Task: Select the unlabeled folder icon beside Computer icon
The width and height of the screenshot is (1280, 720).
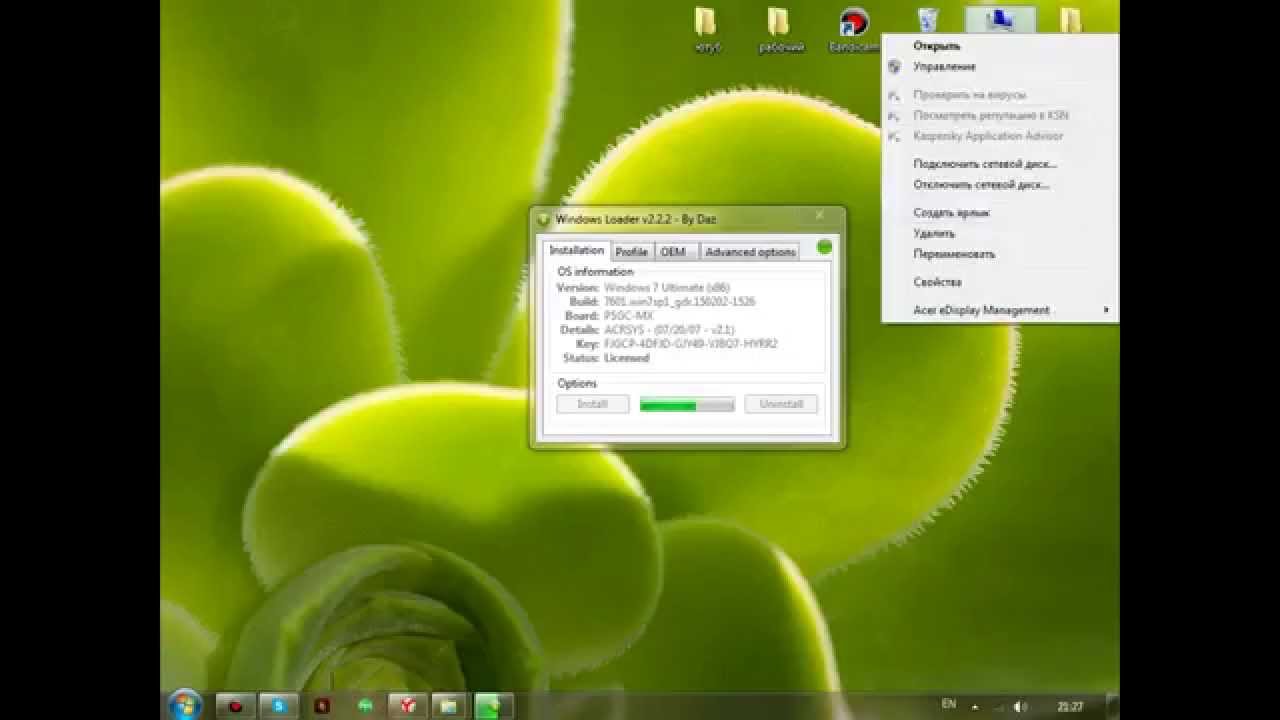Action: tap(1071, 20)
